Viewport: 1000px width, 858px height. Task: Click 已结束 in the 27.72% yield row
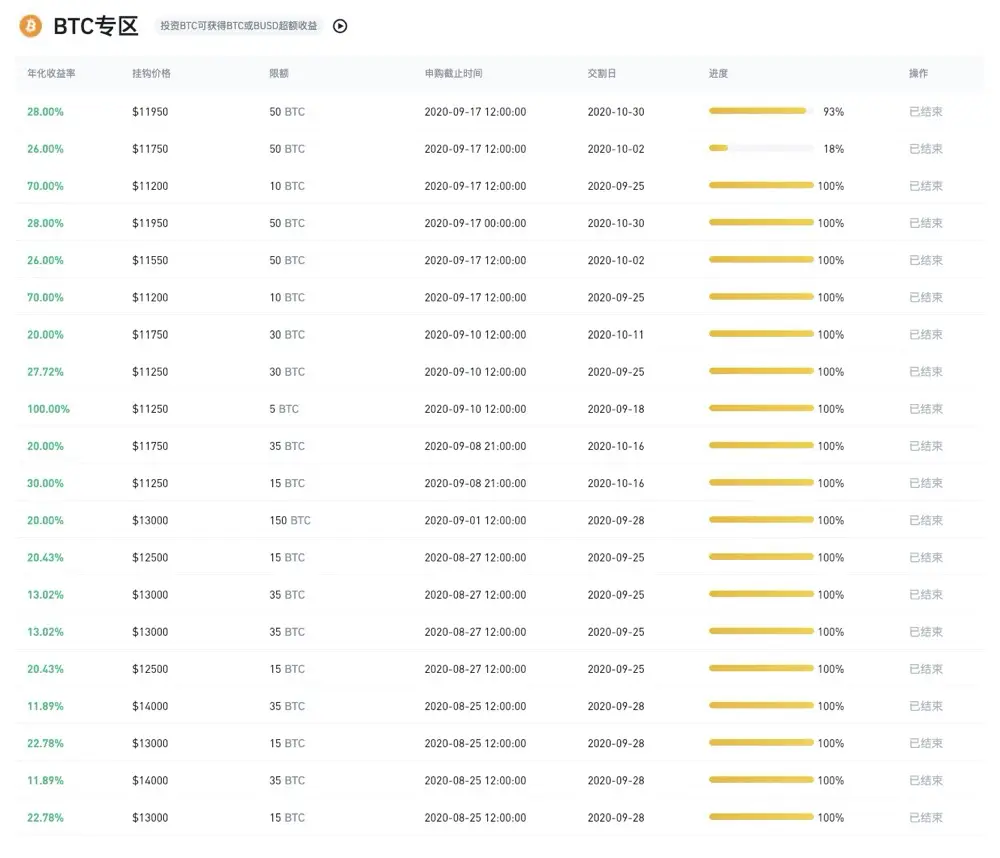click(925, 372)
